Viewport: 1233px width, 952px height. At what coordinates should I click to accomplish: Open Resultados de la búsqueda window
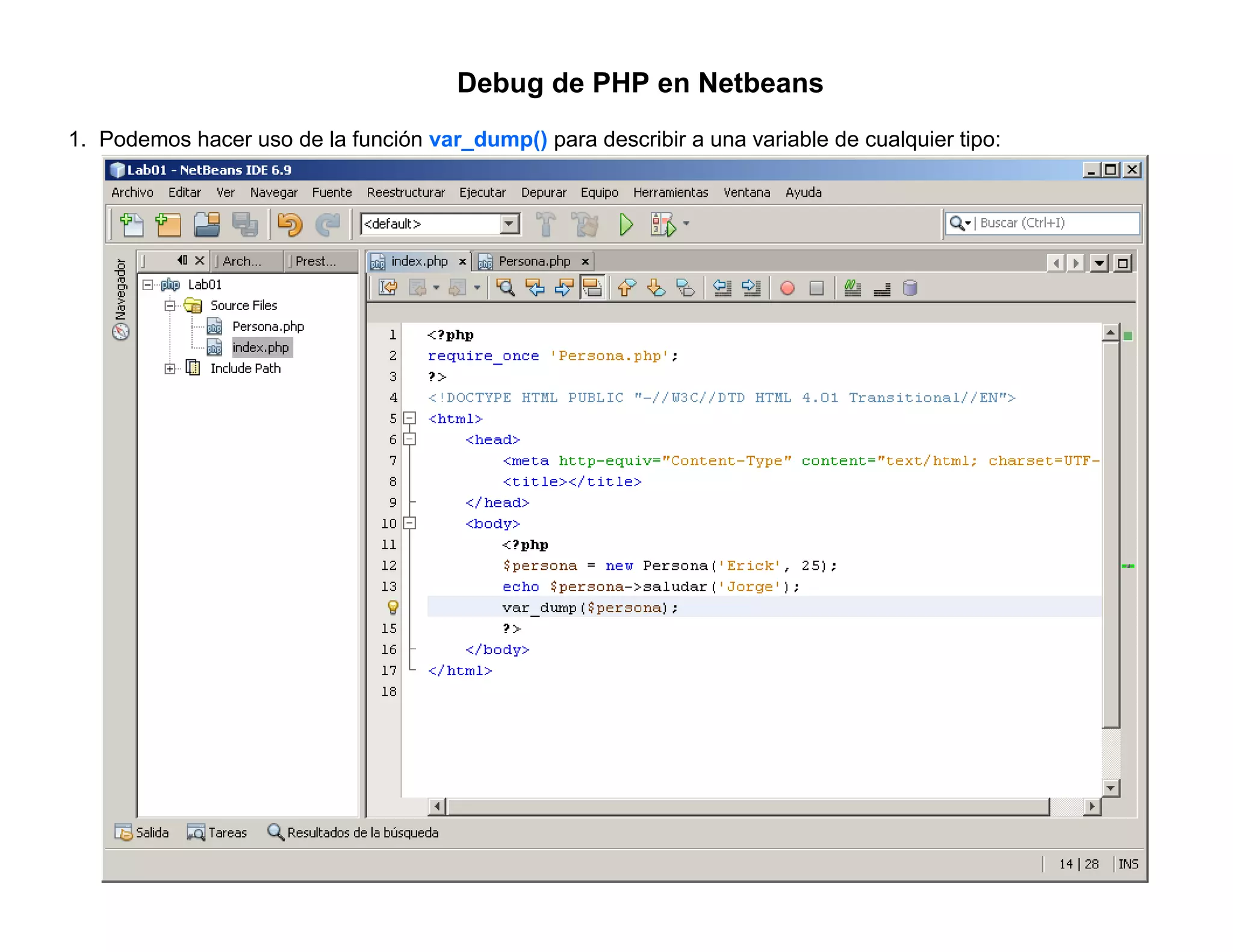coord(353,832)
